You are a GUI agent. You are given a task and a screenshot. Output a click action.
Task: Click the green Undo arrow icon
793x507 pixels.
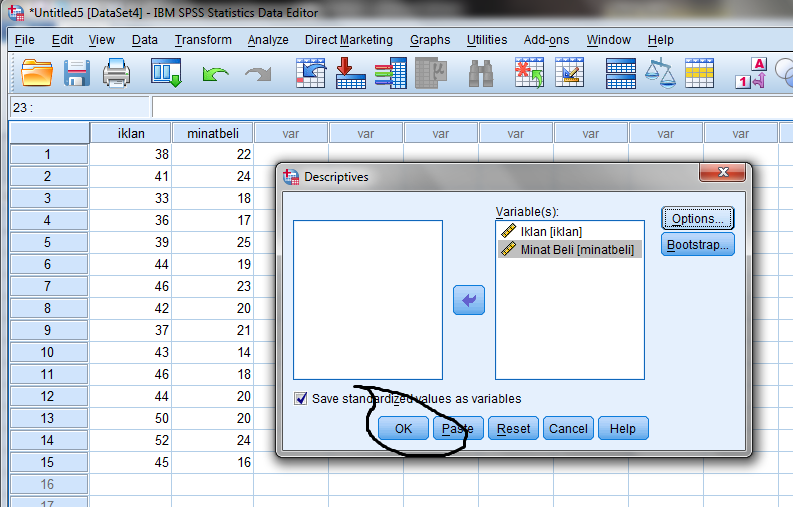click(x=215, y=74)
